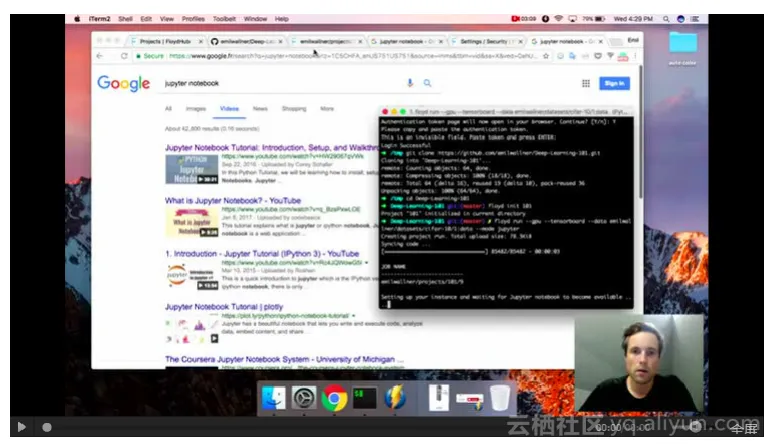Expand dropdown arrow beside Introduction tutorial URL
The width and height of the screenshot is (772, 448).
click(x=366, y=263)
